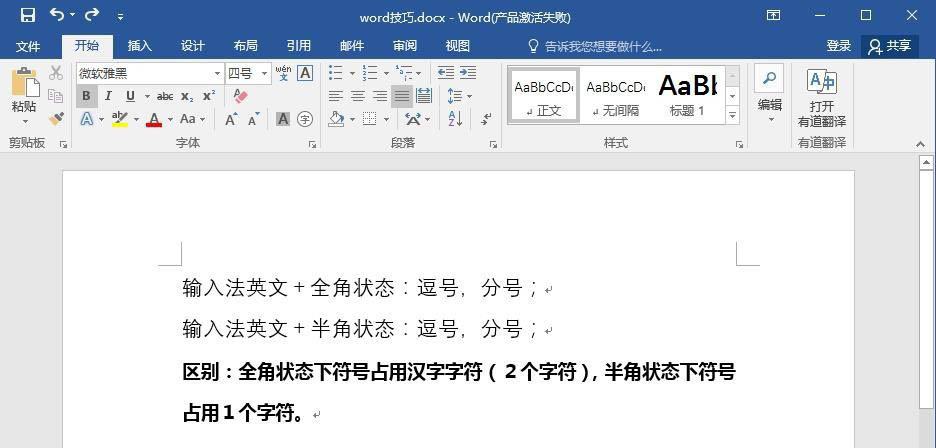The width and height of the screenshot is (936, 448).
Task: Click the 告诉我您想要做什么 search box
Action: point(595,47)
